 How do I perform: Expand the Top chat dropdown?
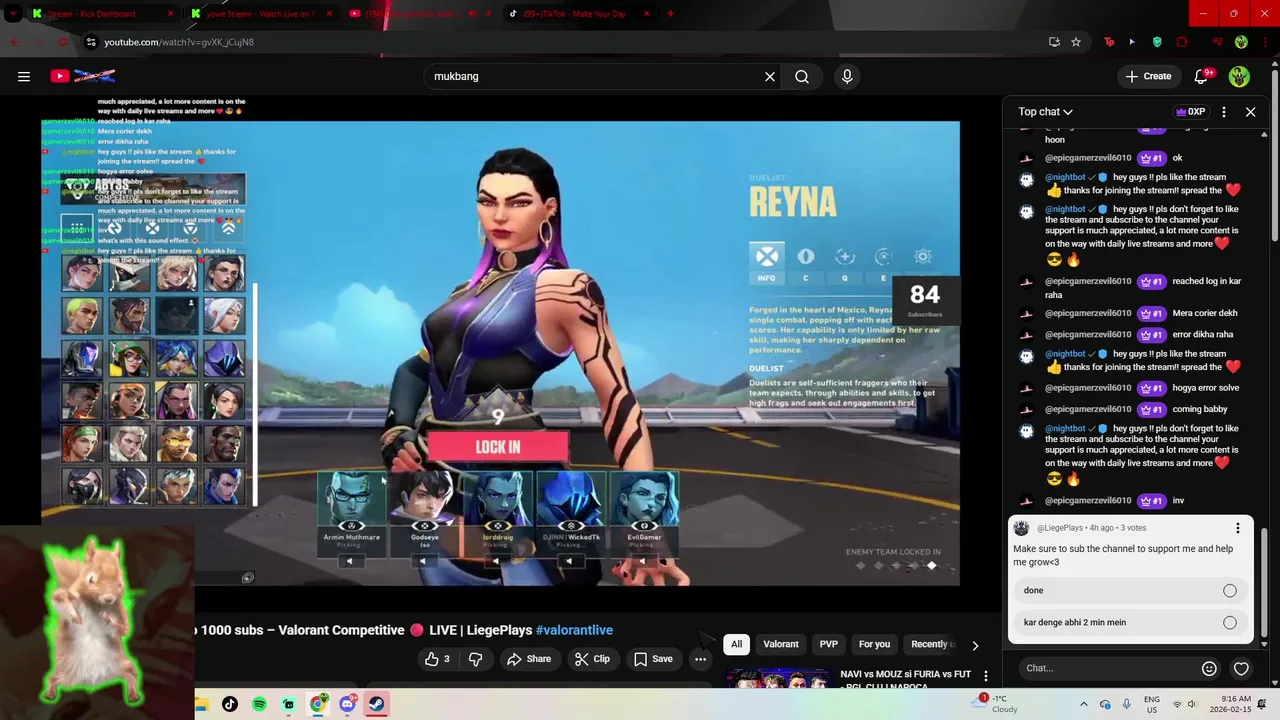tap(1046, 112)
